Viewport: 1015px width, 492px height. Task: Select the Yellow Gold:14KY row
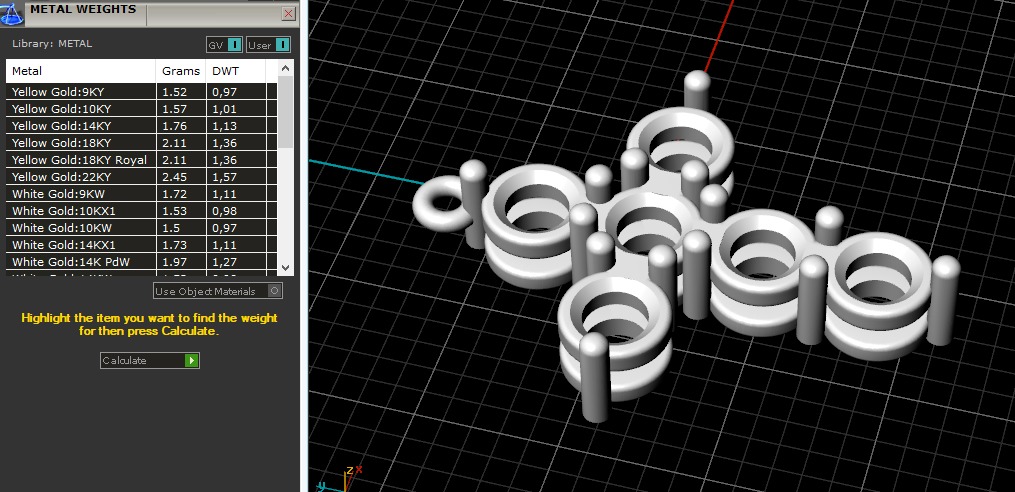tap(142, 126)
